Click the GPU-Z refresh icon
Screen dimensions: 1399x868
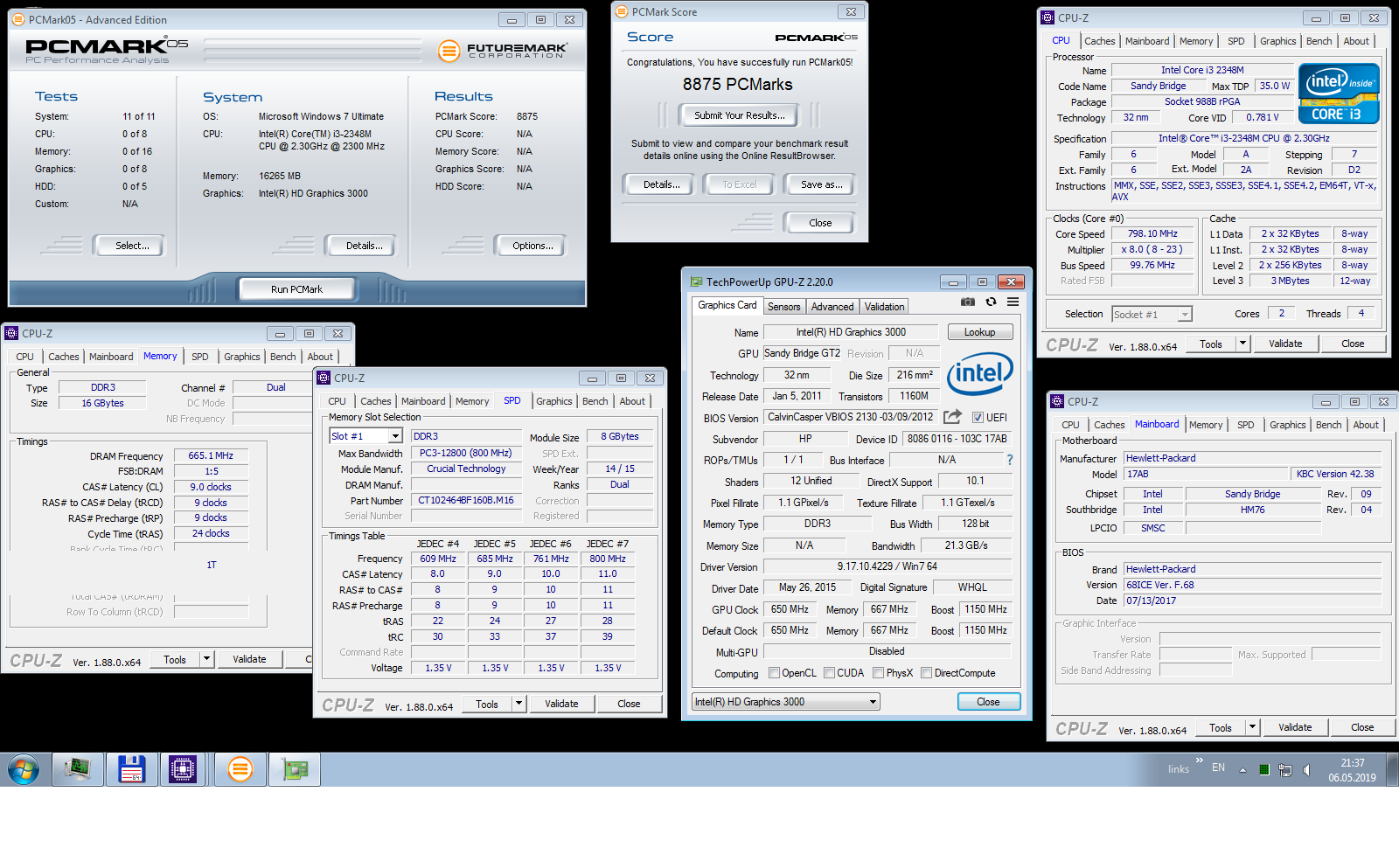[991, 302]
